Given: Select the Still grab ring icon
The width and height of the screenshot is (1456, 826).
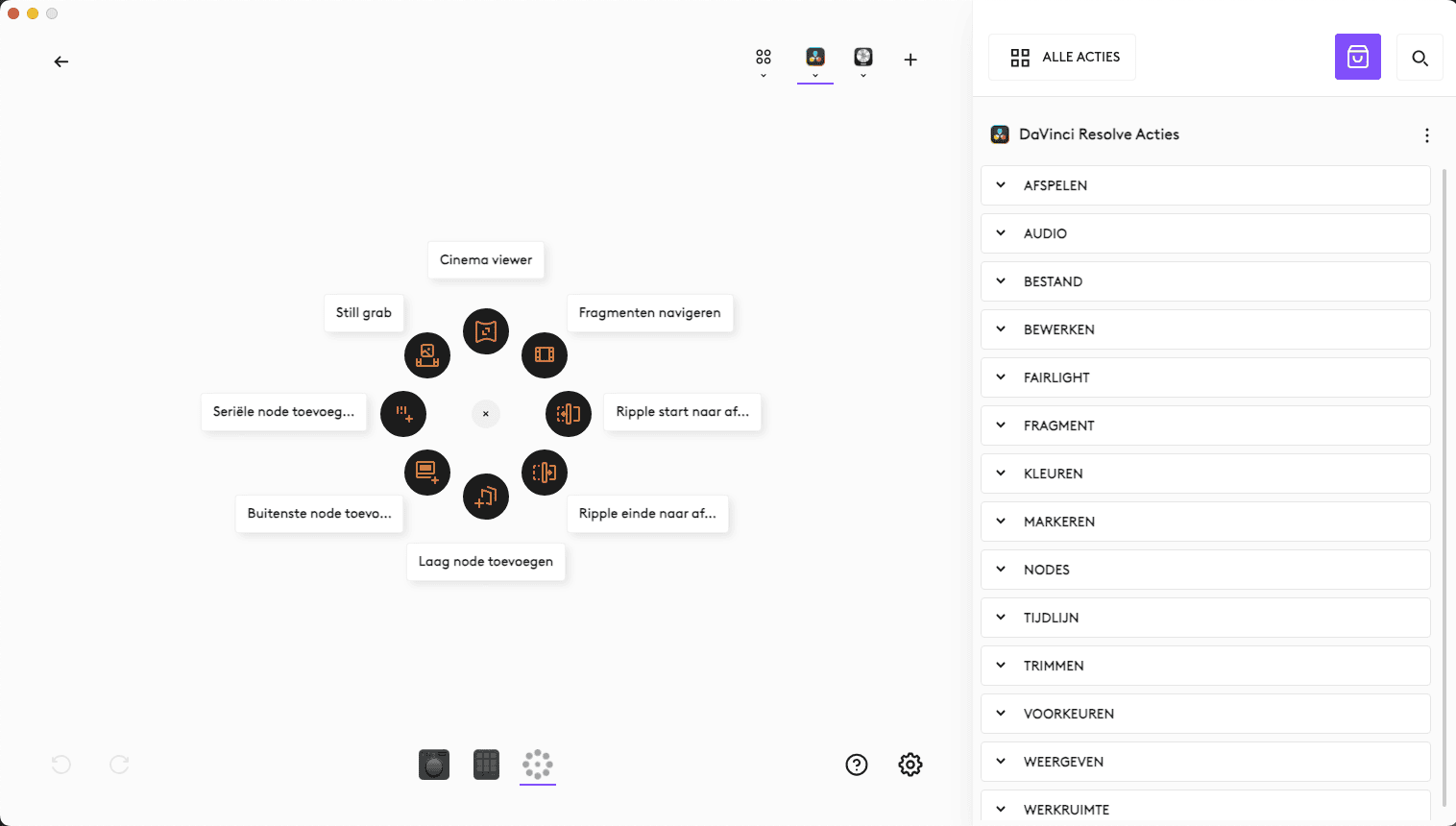Looking at the screenshot, I should coord(427,355).
